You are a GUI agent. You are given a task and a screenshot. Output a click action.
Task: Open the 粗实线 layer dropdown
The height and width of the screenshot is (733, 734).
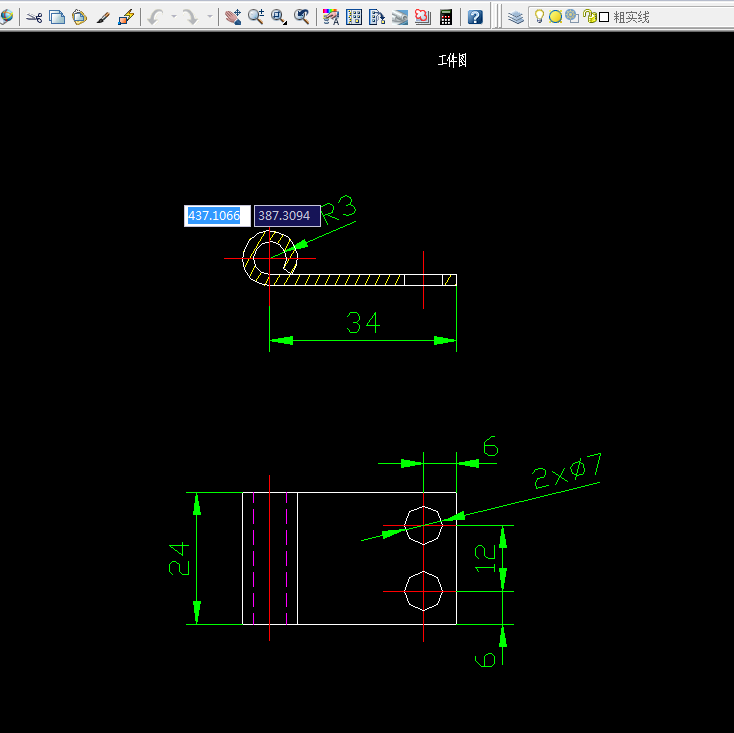631,18
